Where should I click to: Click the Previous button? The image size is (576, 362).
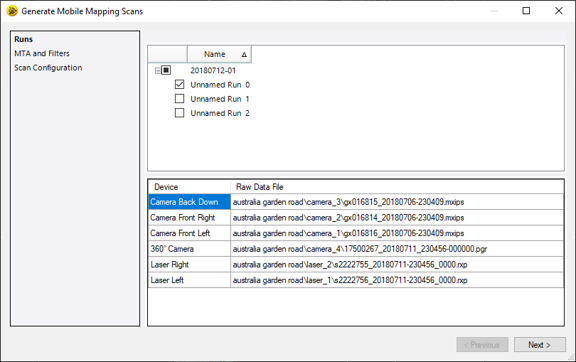[482, 345]
